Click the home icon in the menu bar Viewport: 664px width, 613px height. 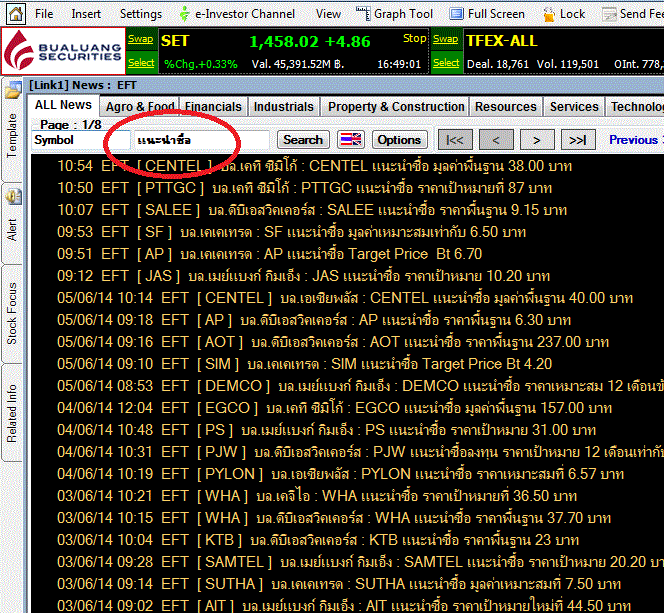[16, 14]
